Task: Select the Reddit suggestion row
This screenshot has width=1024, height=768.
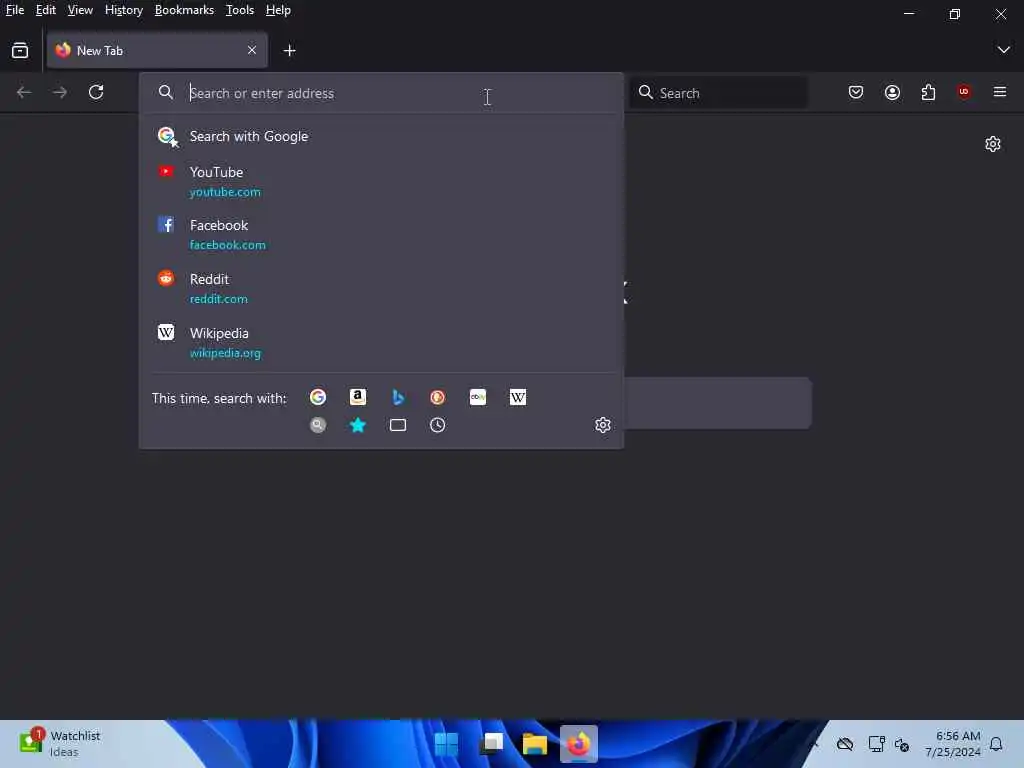Action: point(381,288)
